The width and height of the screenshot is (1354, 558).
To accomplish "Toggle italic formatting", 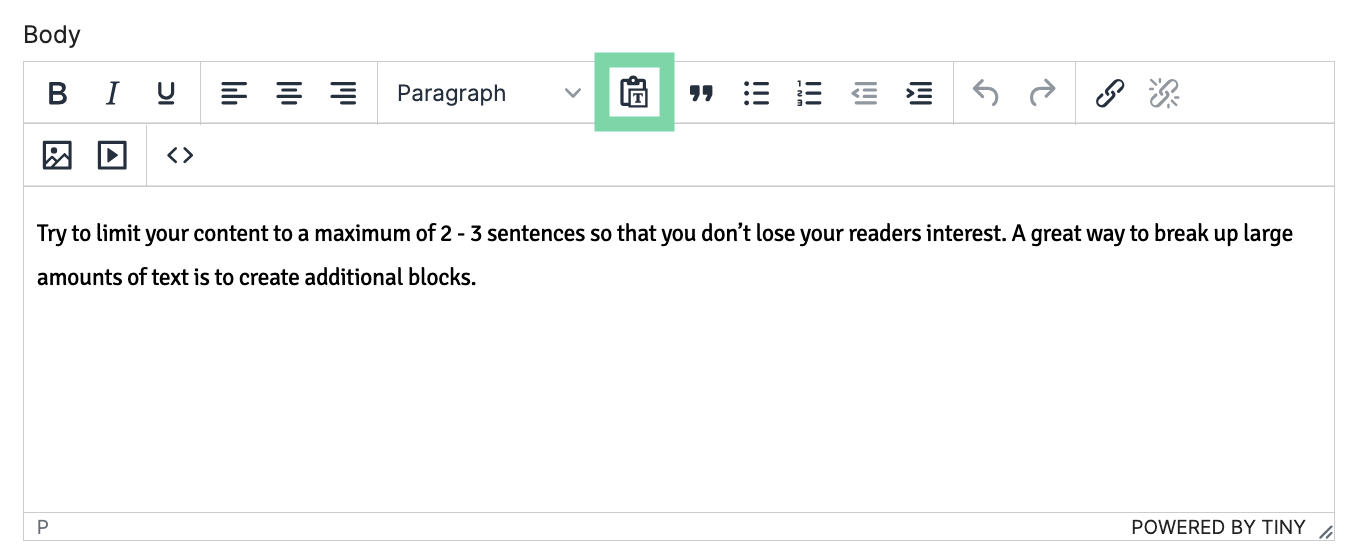I will [112, 94].
